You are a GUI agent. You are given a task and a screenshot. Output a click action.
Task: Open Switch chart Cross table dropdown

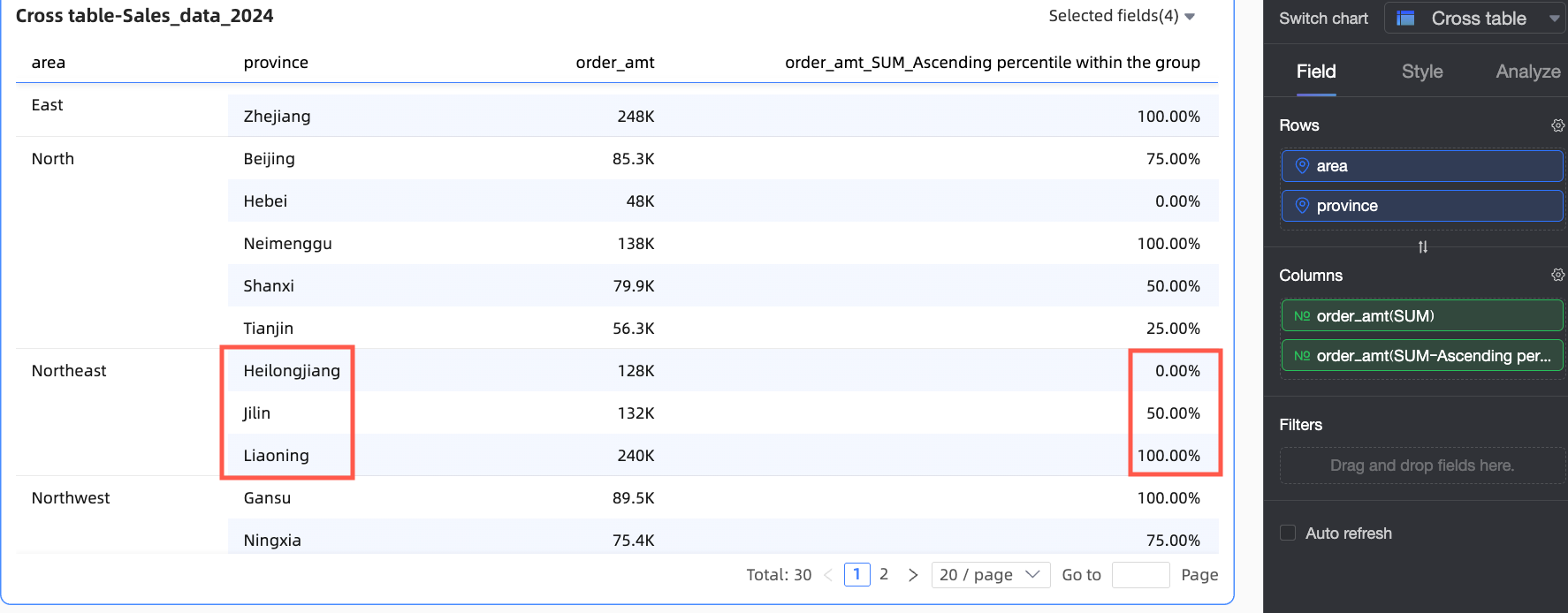1475,18
